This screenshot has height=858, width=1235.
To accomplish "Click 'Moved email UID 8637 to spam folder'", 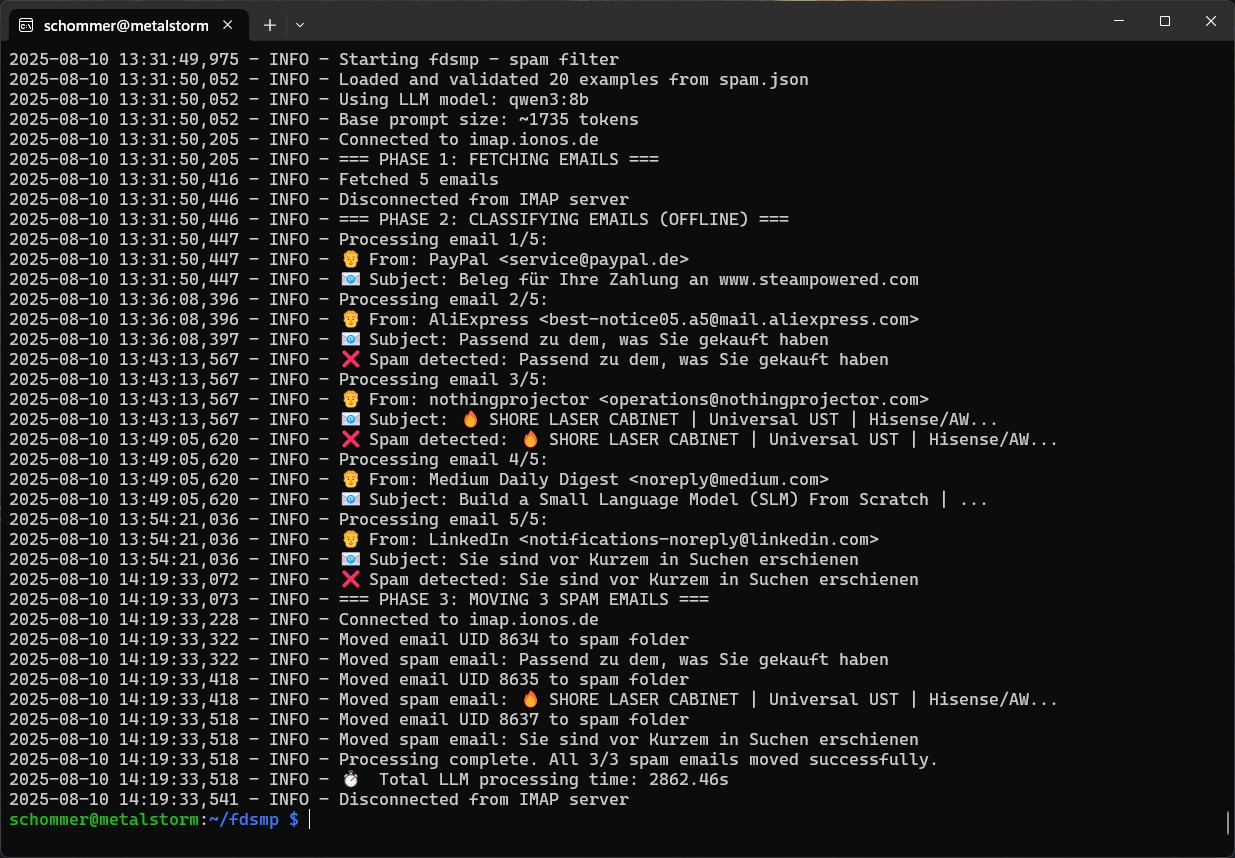I will [514, 719].
